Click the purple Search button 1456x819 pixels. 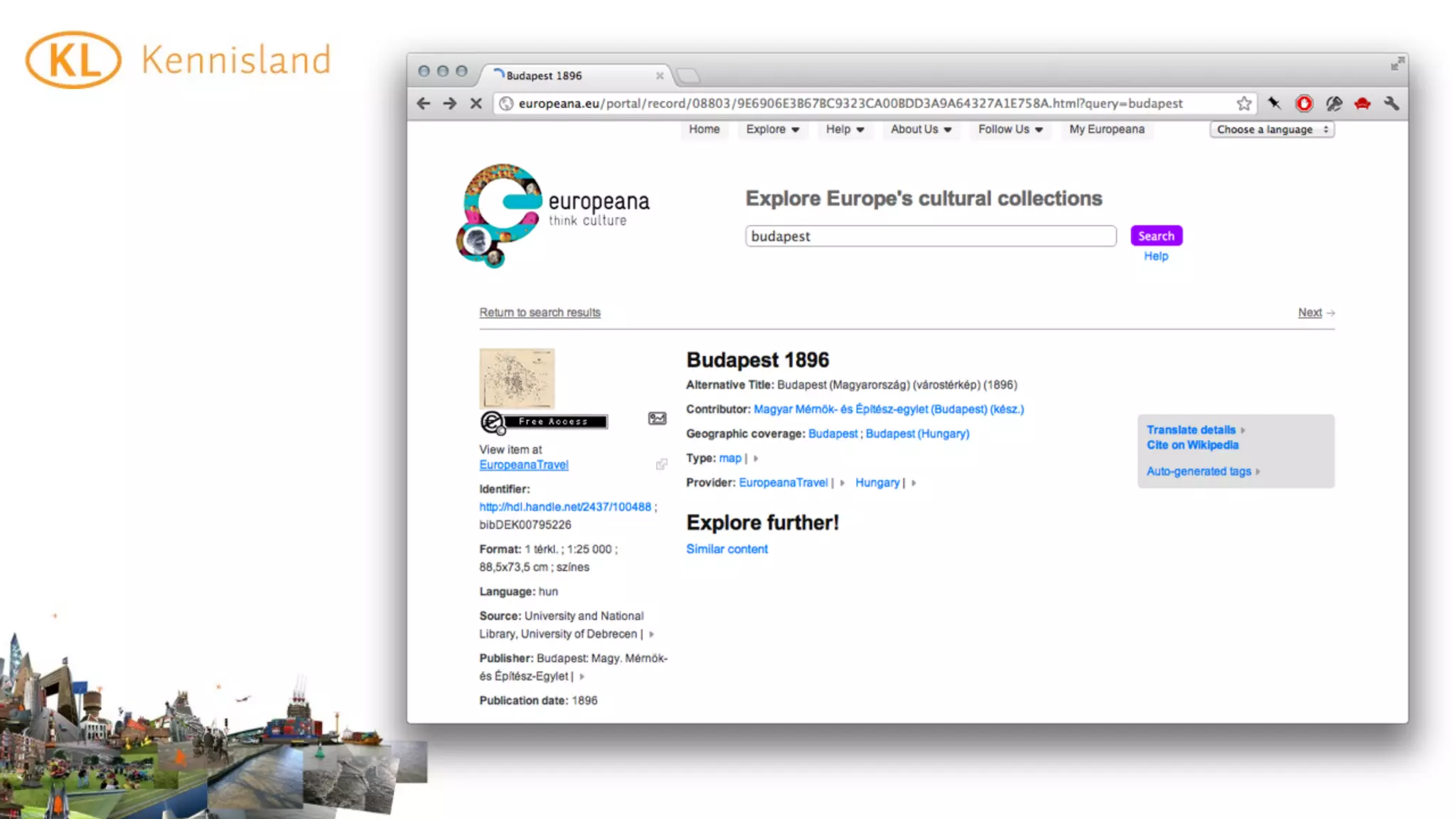pos(1156,236)
